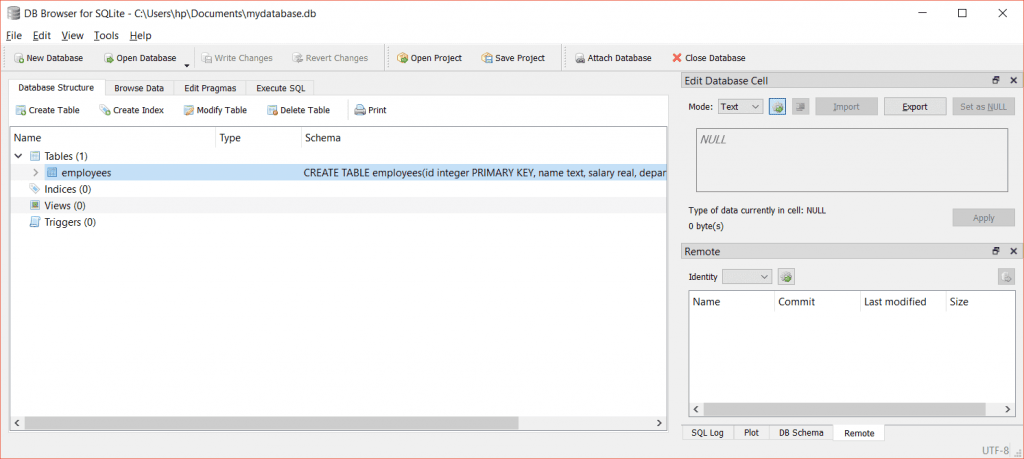Close the Edit Database Cell panel
Image resolution: width=1024 pixels, height=459 pixels.
point(1014,80)
